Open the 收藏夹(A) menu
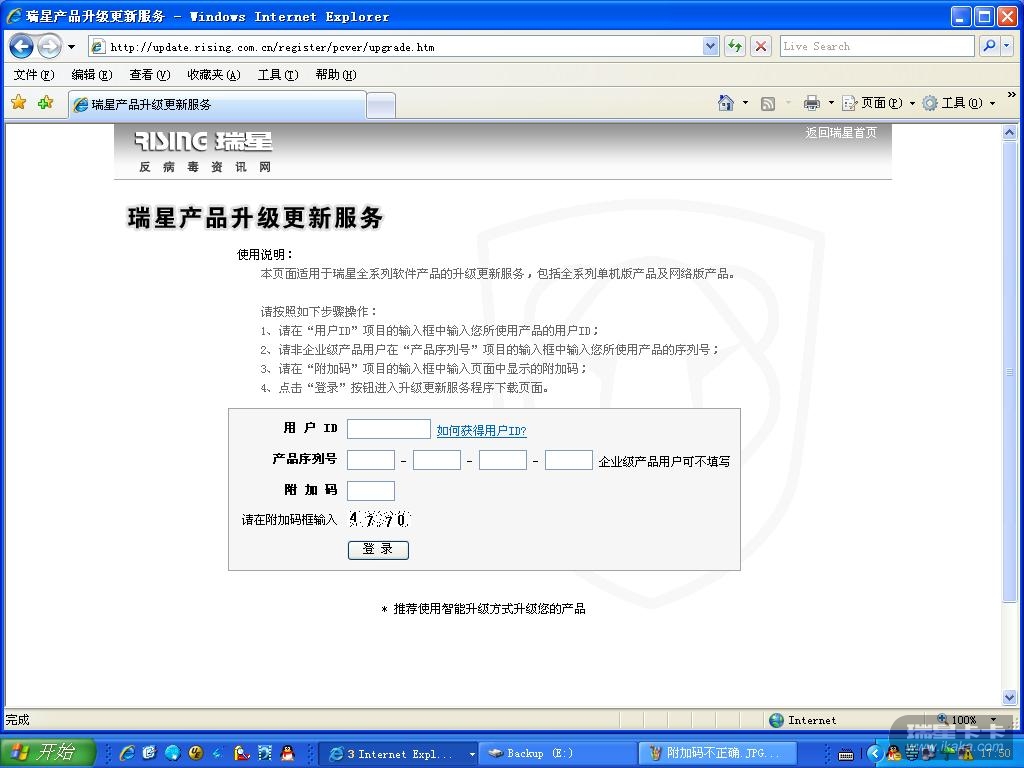This screenshot has width=1024, height=768. pos(214,74)
